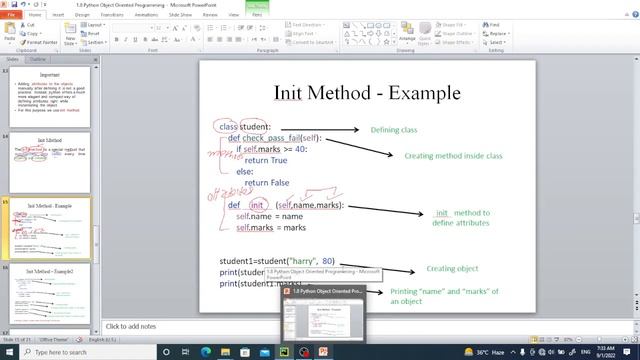Click the Reset slide button
Screen dimensions: 640x360
point(90,33)
